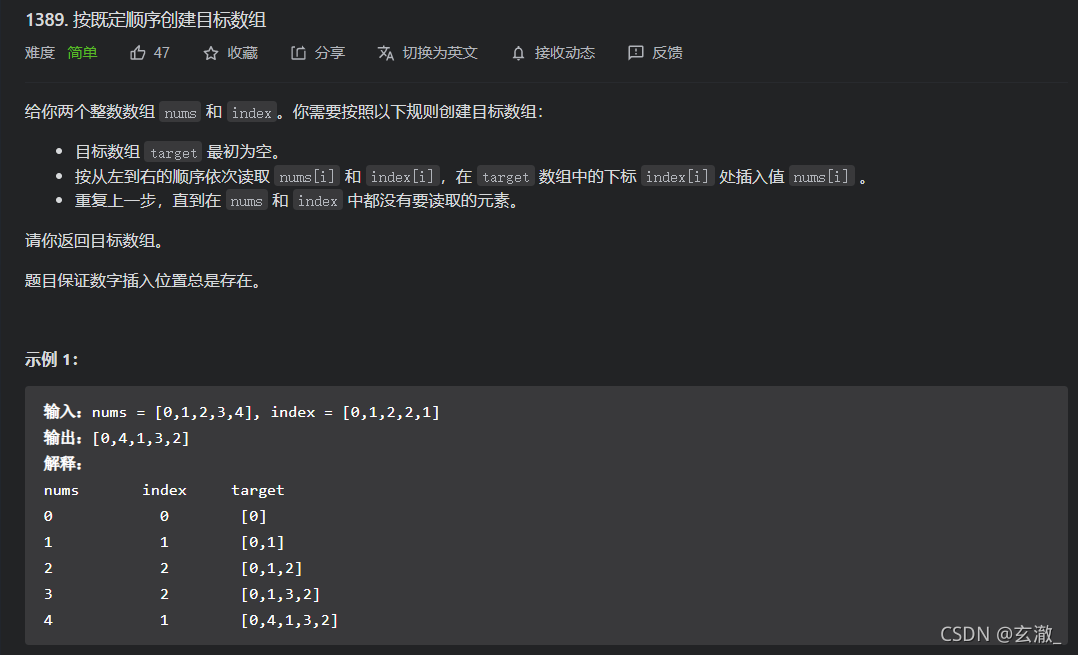
Task: Click the 收藏 favorite label
Action: 243,53
